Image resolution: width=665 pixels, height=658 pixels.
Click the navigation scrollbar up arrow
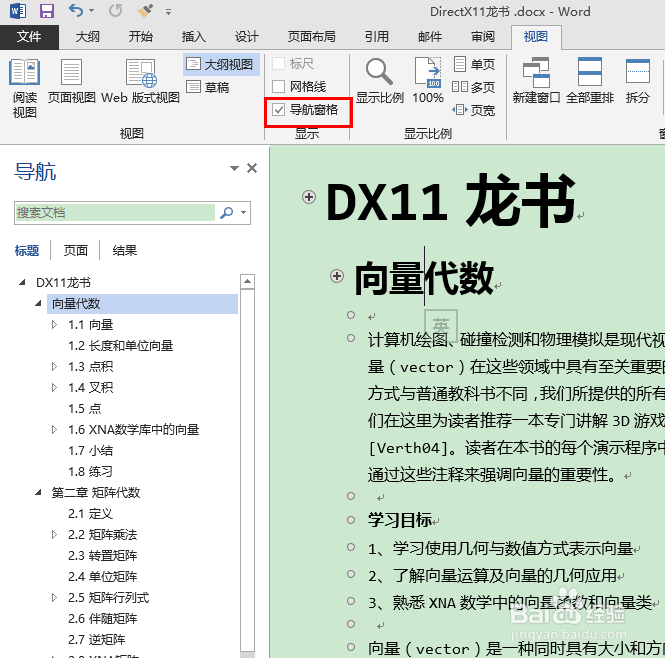click(x=247, y=281)
